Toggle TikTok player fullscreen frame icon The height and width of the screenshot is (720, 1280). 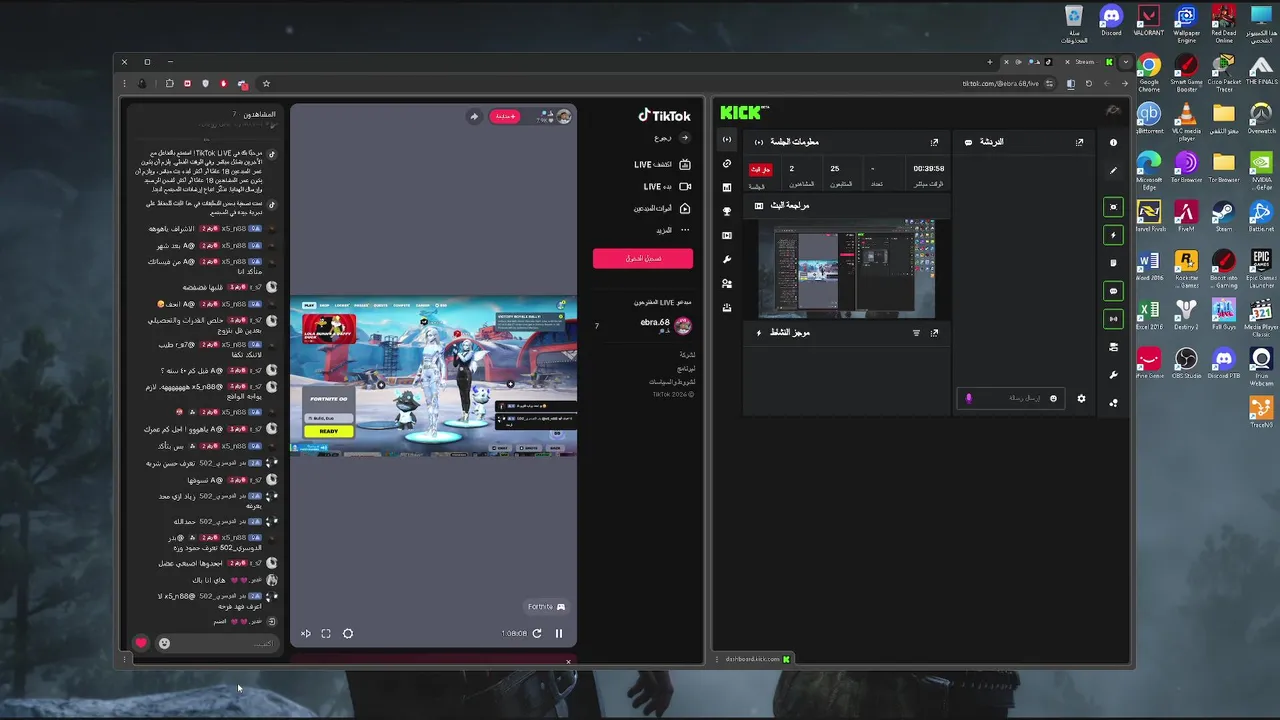(326, 633)
